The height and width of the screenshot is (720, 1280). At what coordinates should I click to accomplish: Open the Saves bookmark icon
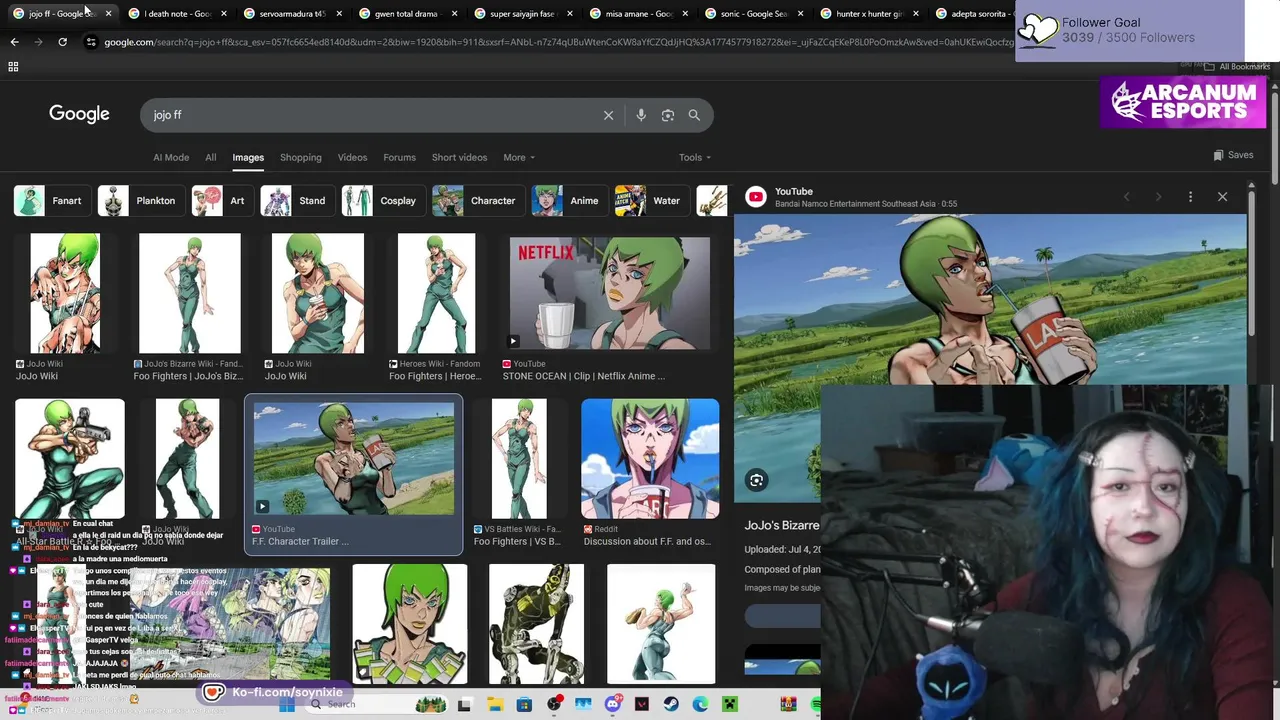click(x=1218, y=155)
